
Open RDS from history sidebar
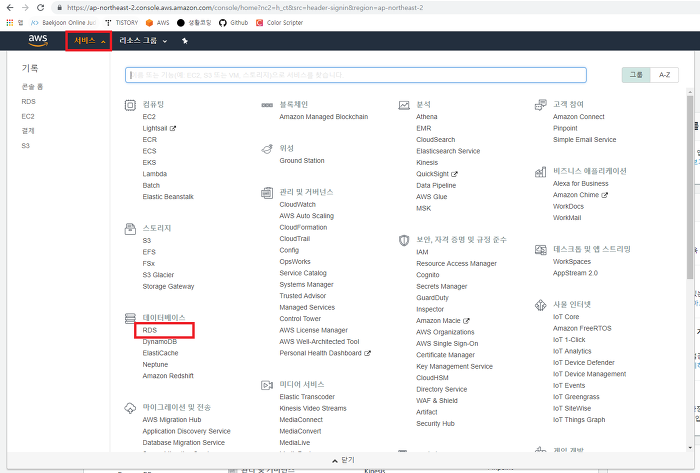[29, 102]
